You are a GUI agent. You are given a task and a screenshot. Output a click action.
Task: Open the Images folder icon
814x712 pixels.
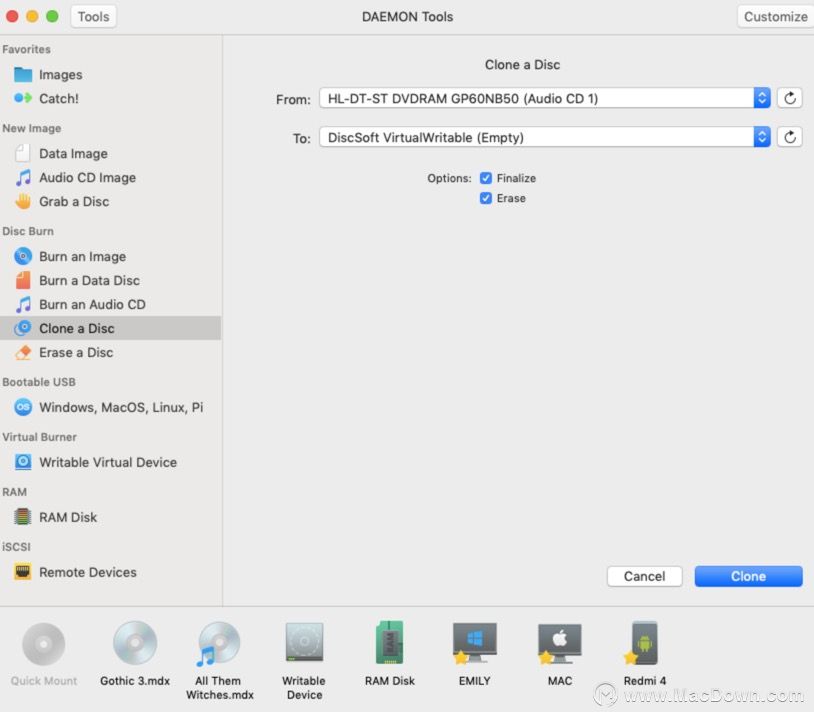click(23, 75)
